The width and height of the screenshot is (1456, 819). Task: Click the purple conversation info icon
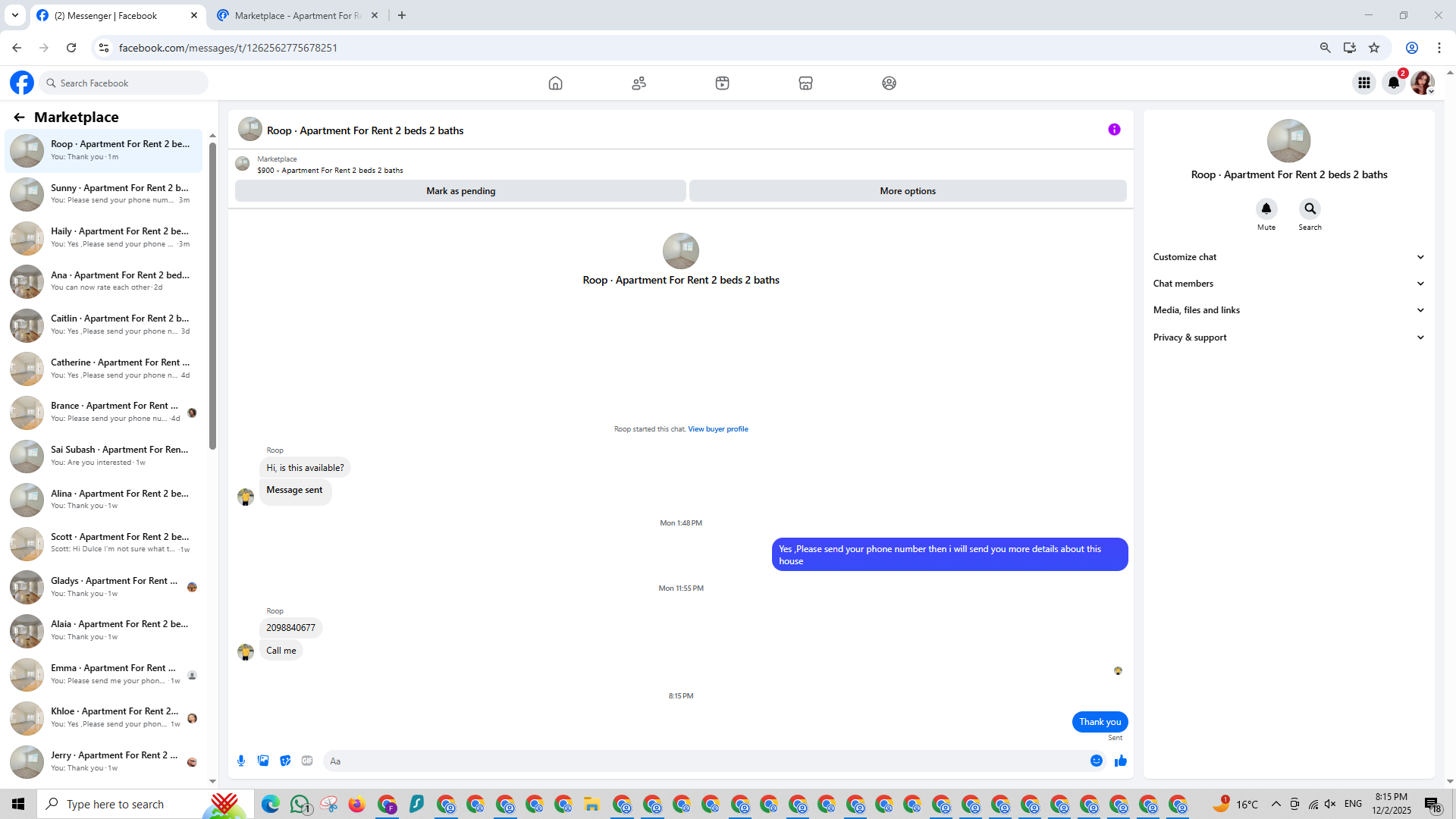click(x=1114, y=130)
